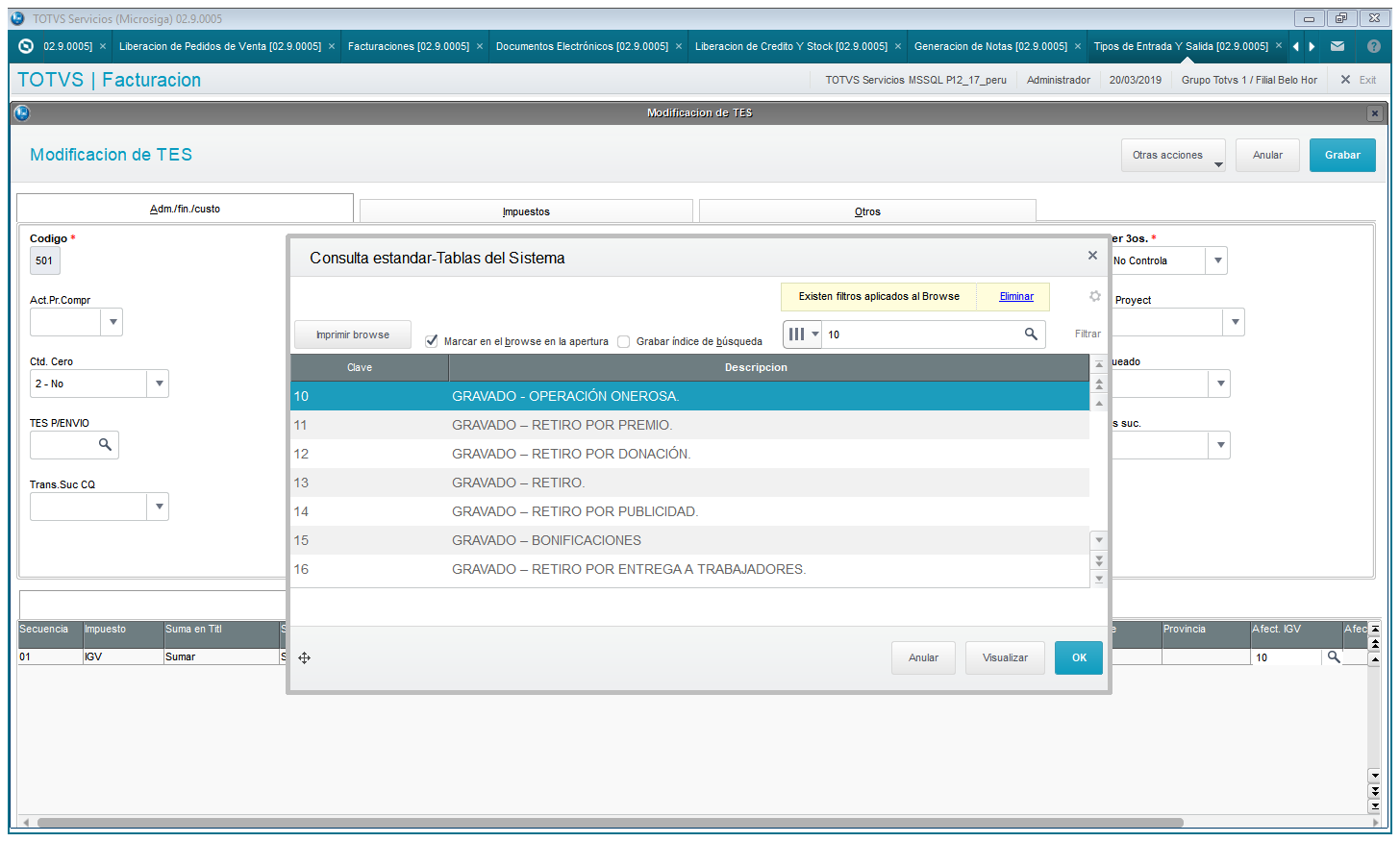Close the Liberacion de Pedidos de Venta tab
This screenshot has height=842, width=1400.
tap(332, 46)
